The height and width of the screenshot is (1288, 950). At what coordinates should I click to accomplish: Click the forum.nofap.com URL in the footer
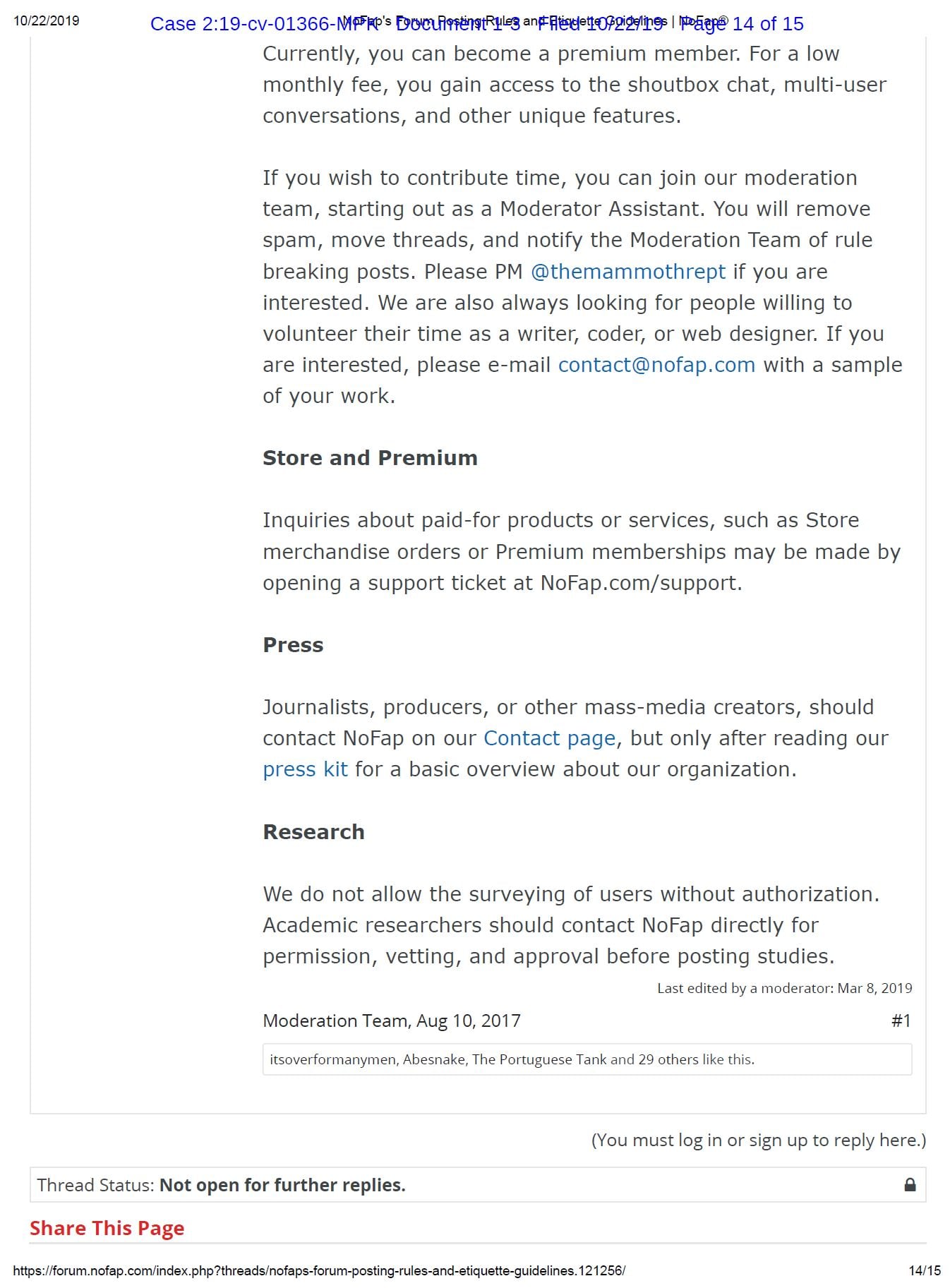[319, 1270]
